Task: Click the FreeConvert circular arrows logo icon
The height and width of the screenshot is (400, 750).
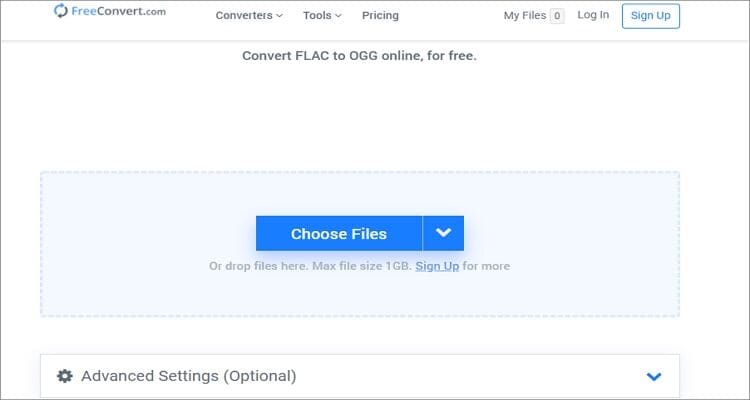Action: [62, 12]
